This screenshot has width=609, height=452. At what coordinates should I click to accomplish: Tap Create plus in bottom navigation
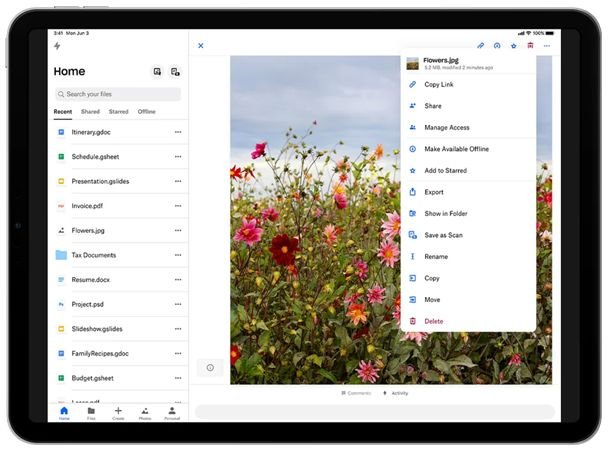(x=118, y=413)
